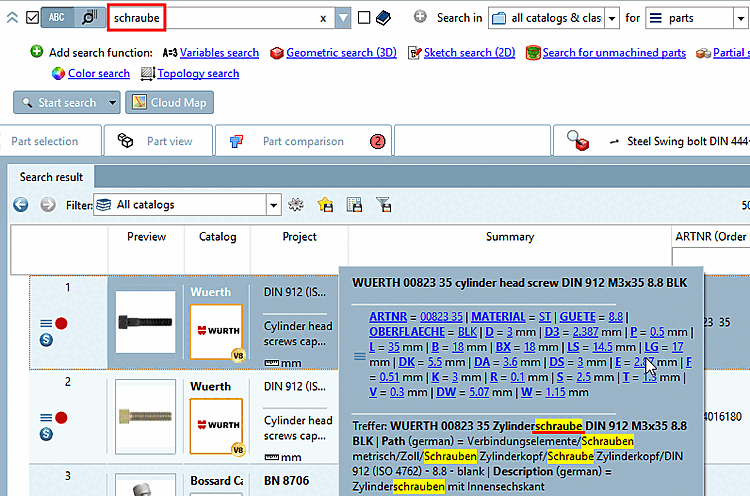Click the ARTNR link in the tooltip
The width and height of the screenshot is (750, 496).
click(x=388, y=317)
